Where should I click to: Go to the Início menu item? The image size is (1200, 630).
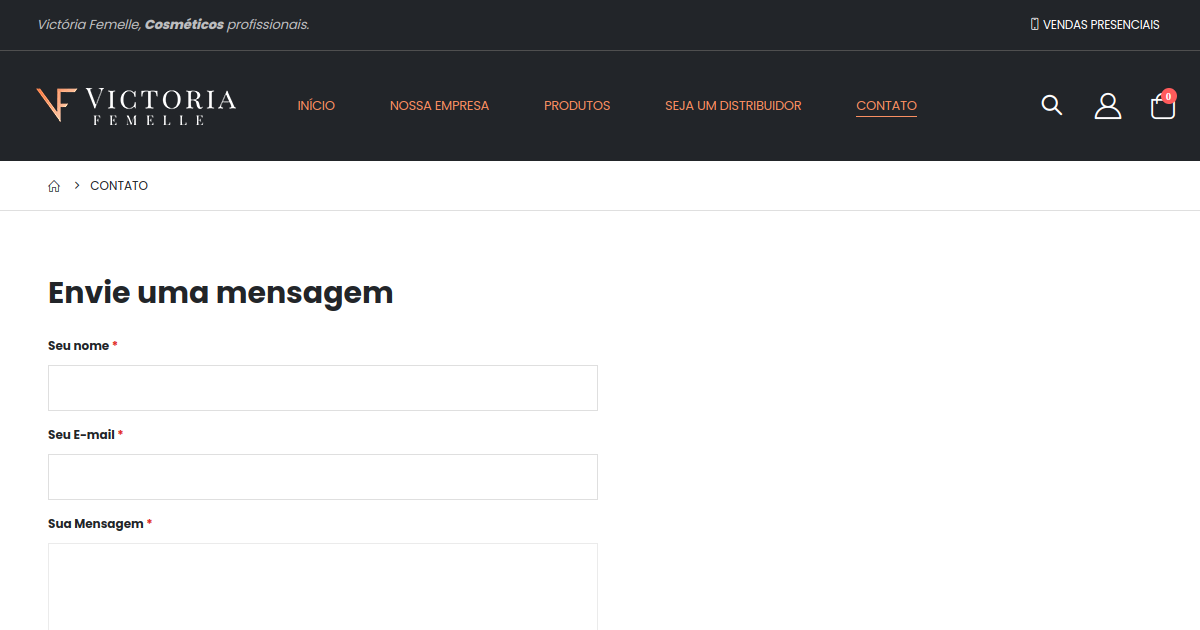pos(316,105)
